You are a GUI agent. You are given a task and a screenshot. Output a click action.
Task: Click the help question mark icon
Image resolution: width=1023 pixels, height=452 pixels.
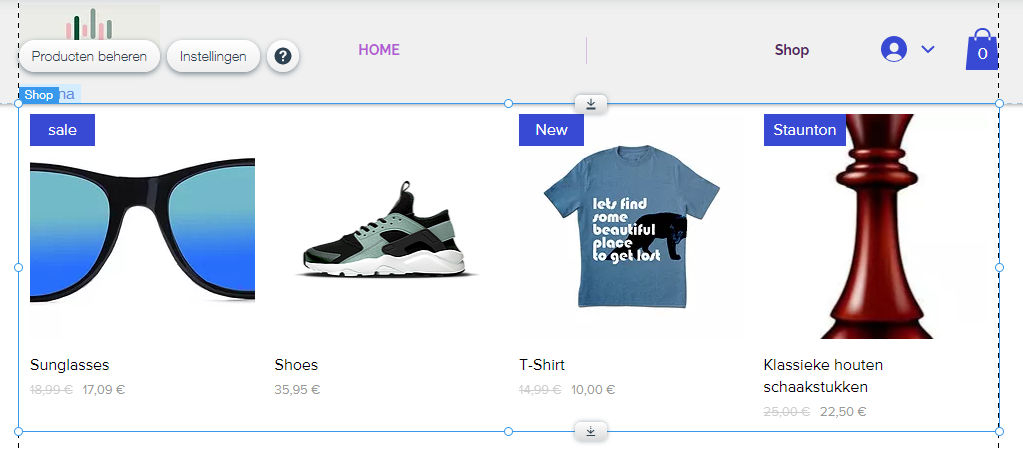(x=282, y=57)
